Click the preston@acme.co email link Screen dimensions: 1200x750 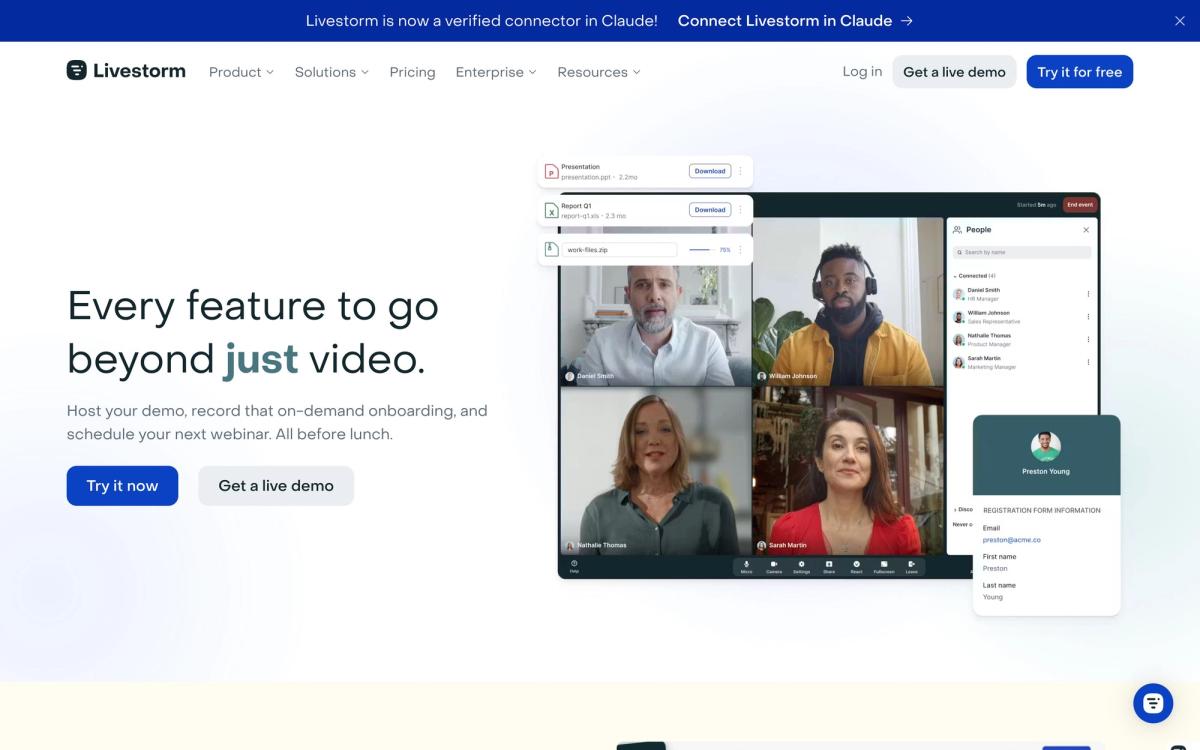[1011, 540]
